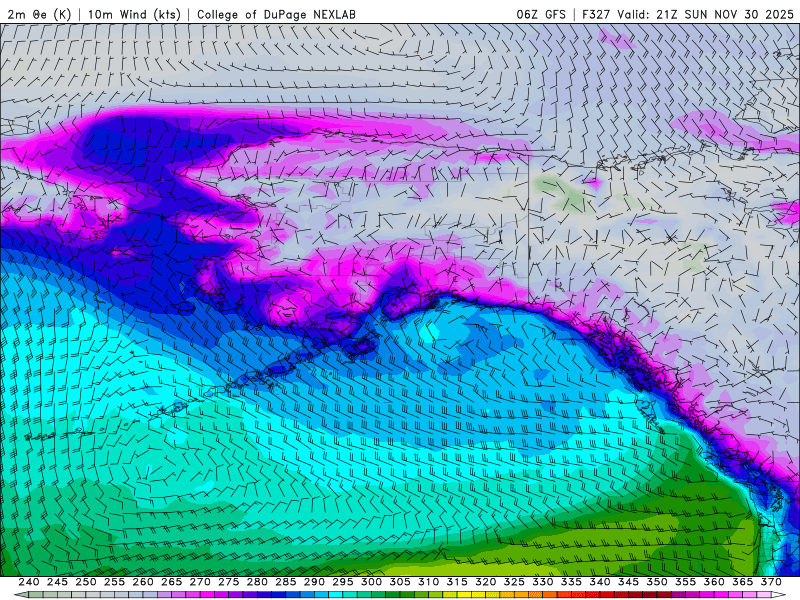Viewport: 800px width, 600px height.
Task: Click the 285 value on the color scale
Action: [x=286, y=582]
